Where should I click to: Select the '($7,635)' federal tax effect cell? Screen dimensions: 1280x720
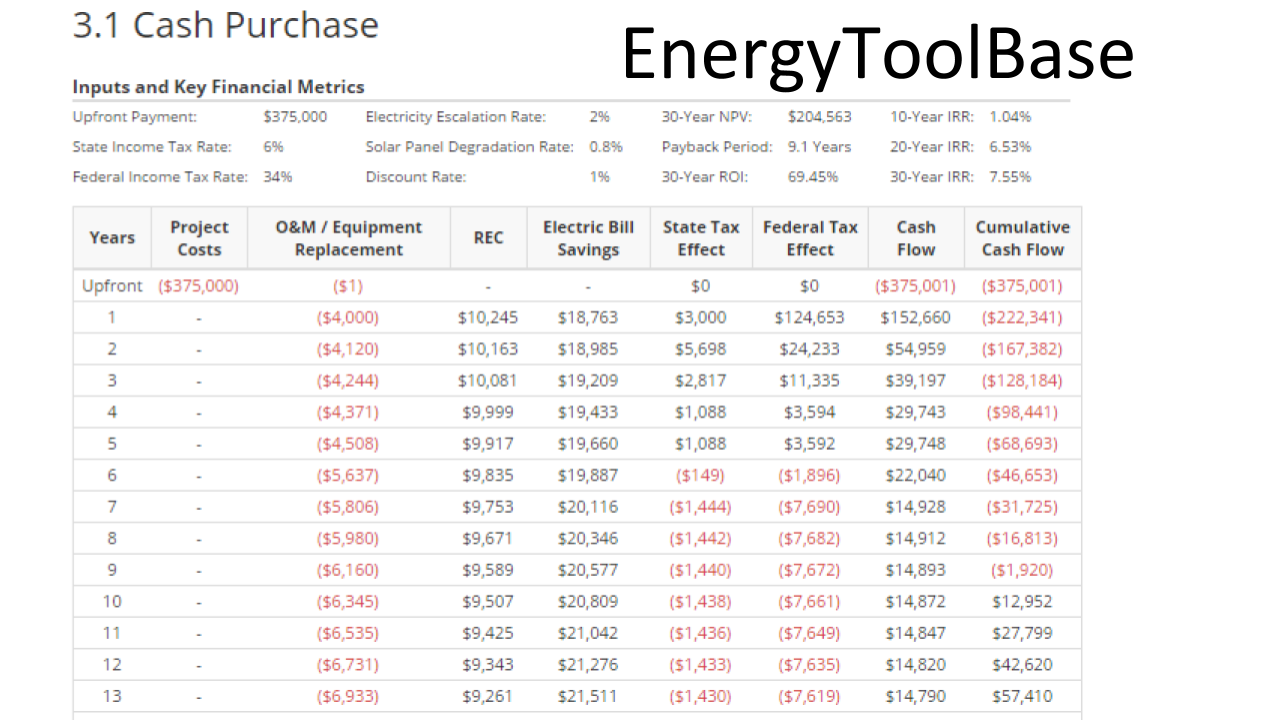click(809, 664)
